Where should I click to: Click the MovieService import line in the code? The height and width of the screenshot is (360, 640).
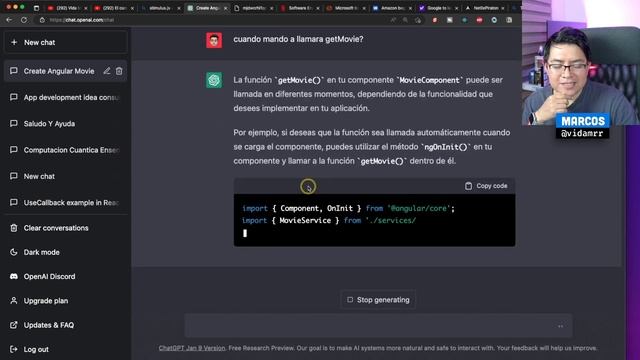329,220
